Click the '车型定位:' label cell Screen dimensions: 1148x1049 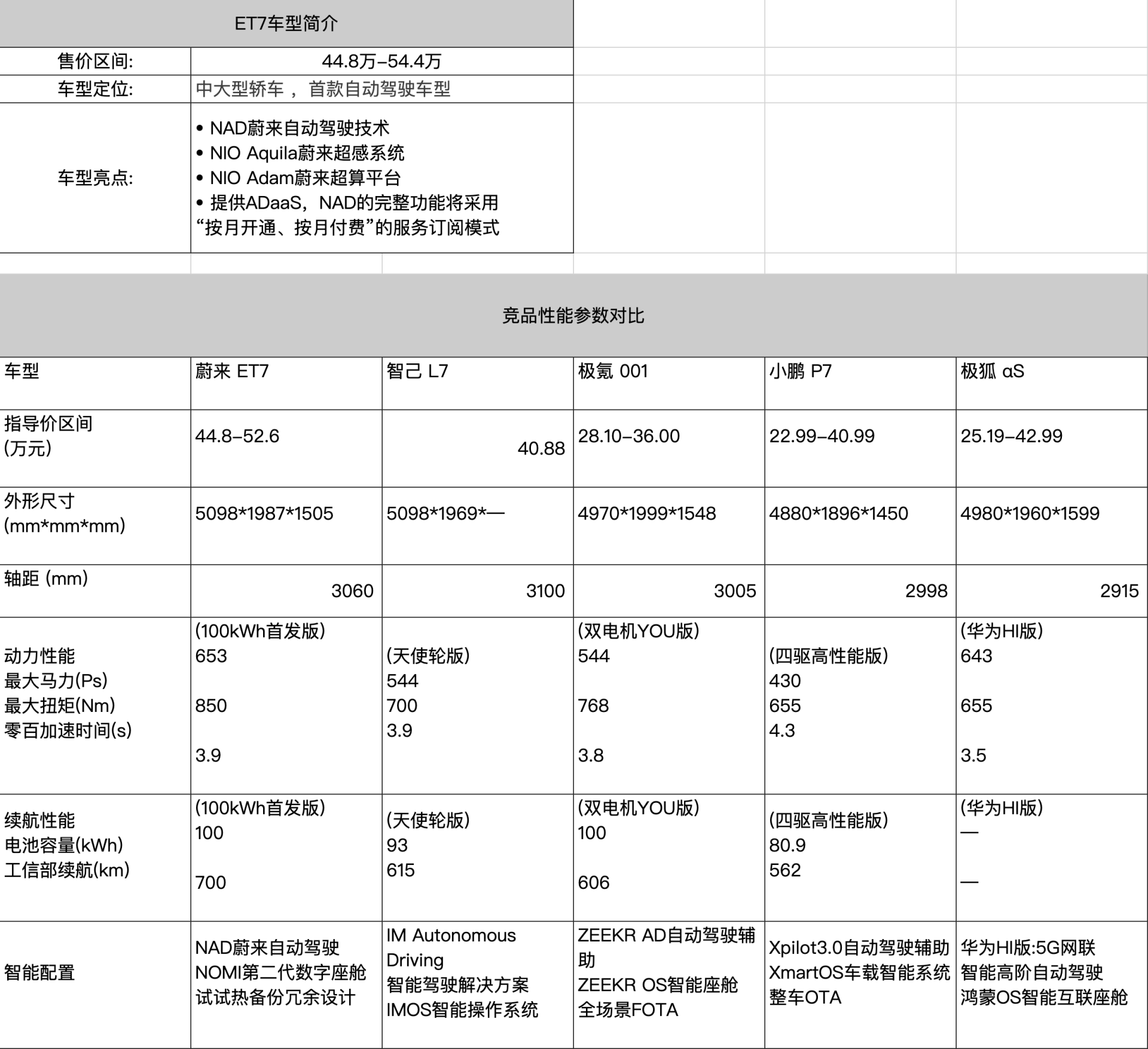[95, 89]
